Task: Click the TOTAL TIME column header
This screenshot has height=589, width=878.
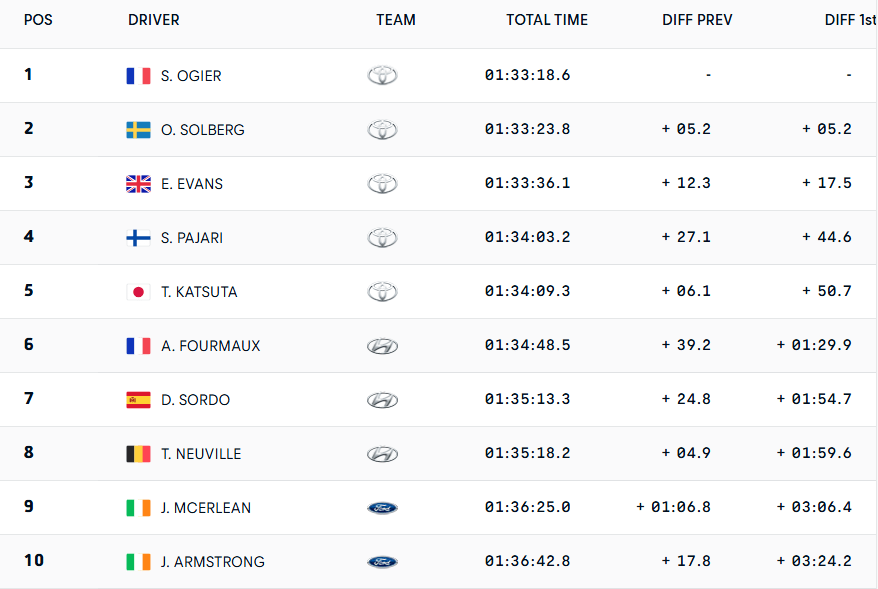Action: pos(547,20)
